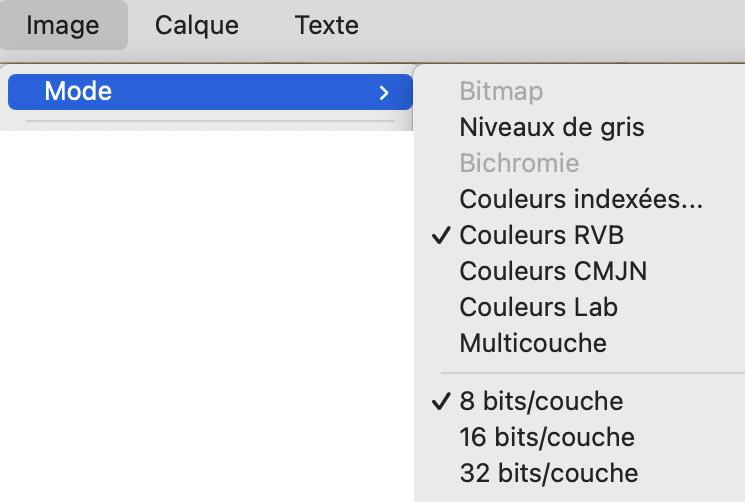Click the checkmark beside Couleurs RVB
This screenshot has width=745, height=502.
440,236
